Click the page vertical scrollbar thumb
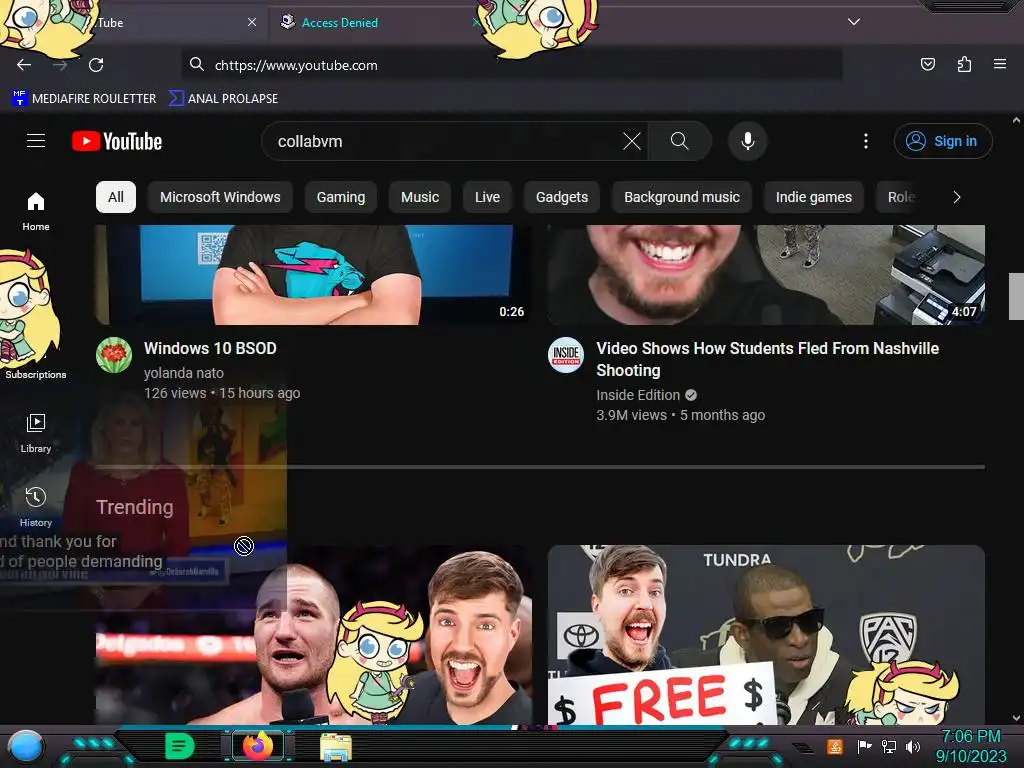 [x=1016, y=296]
